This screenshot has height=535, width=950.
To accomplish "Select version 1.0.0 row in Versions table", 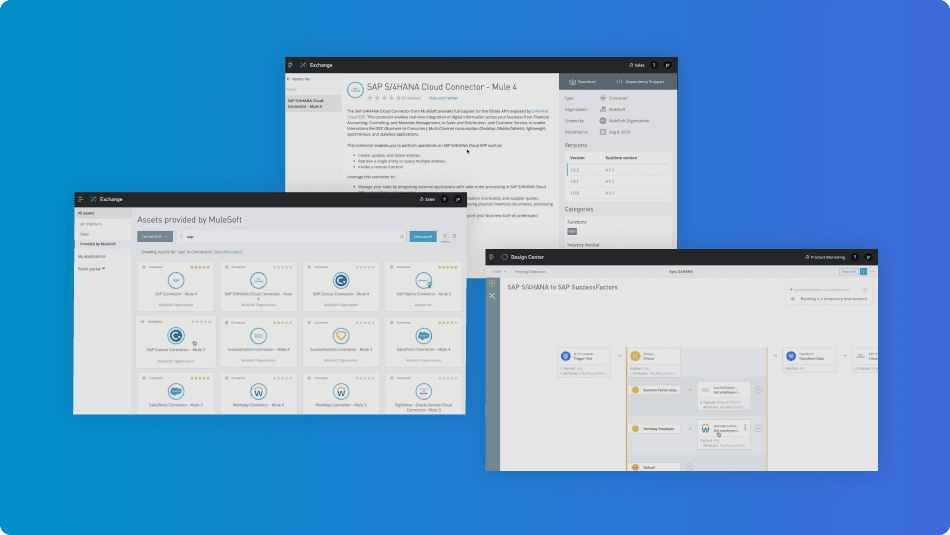I will pyautogui.click(x=619, y=193).
